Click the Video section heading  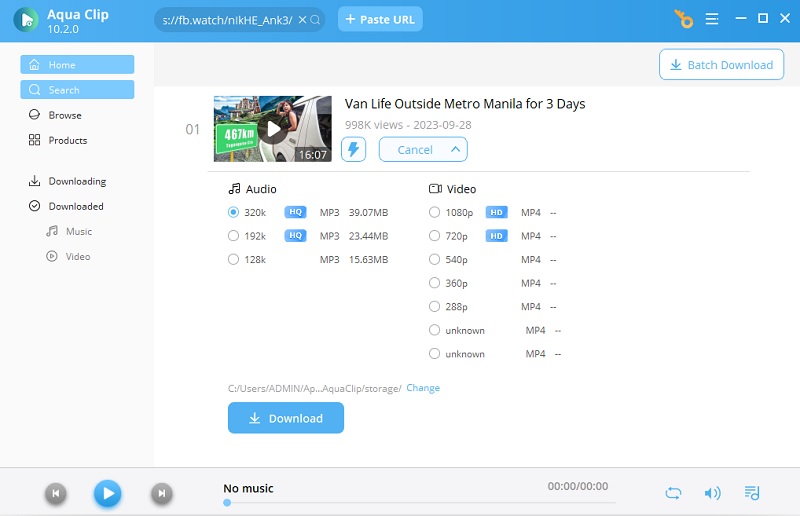[453, 189]
